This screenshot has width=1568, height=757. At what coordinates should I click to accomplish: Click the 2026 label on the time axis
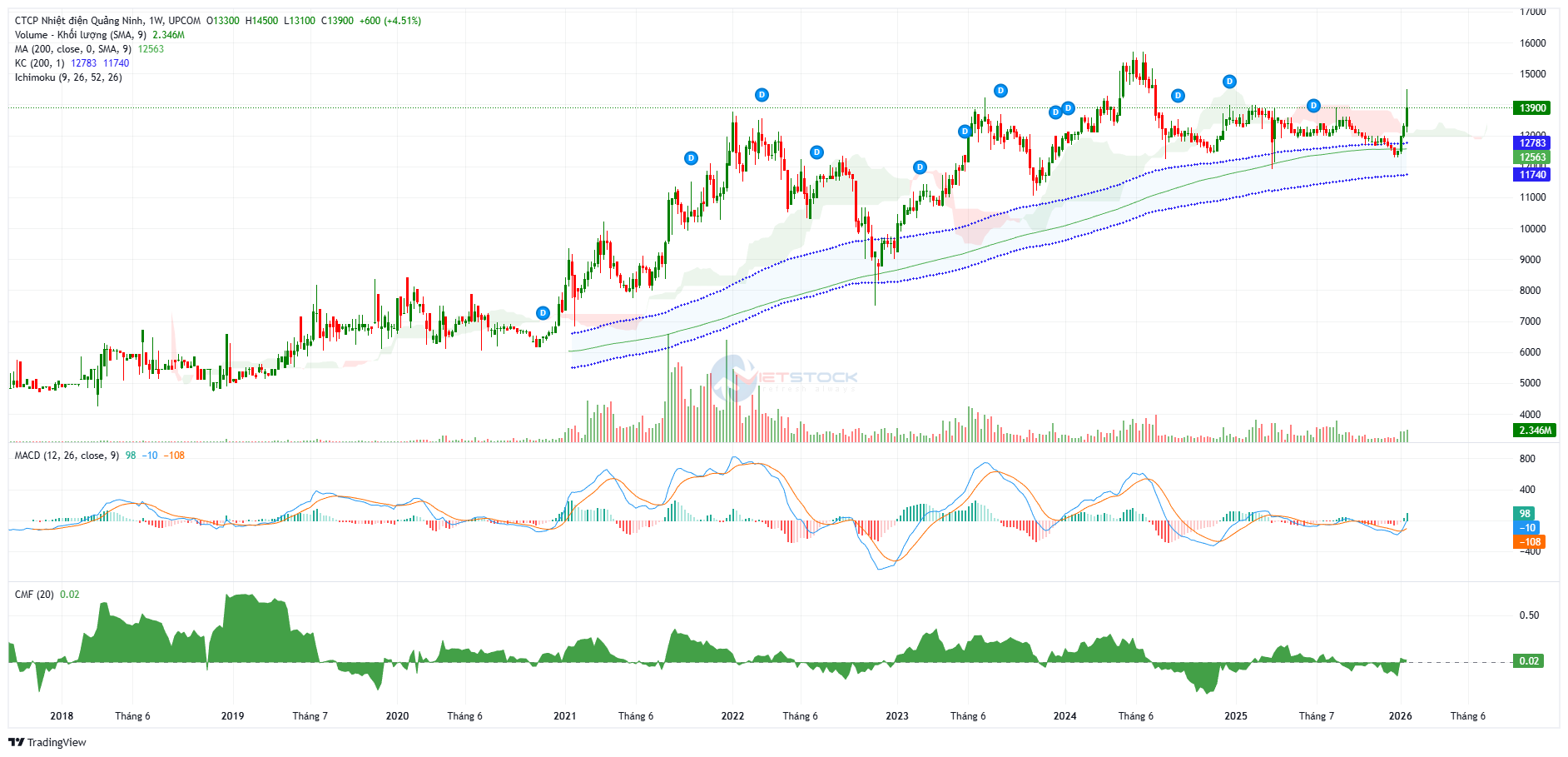1400,716
